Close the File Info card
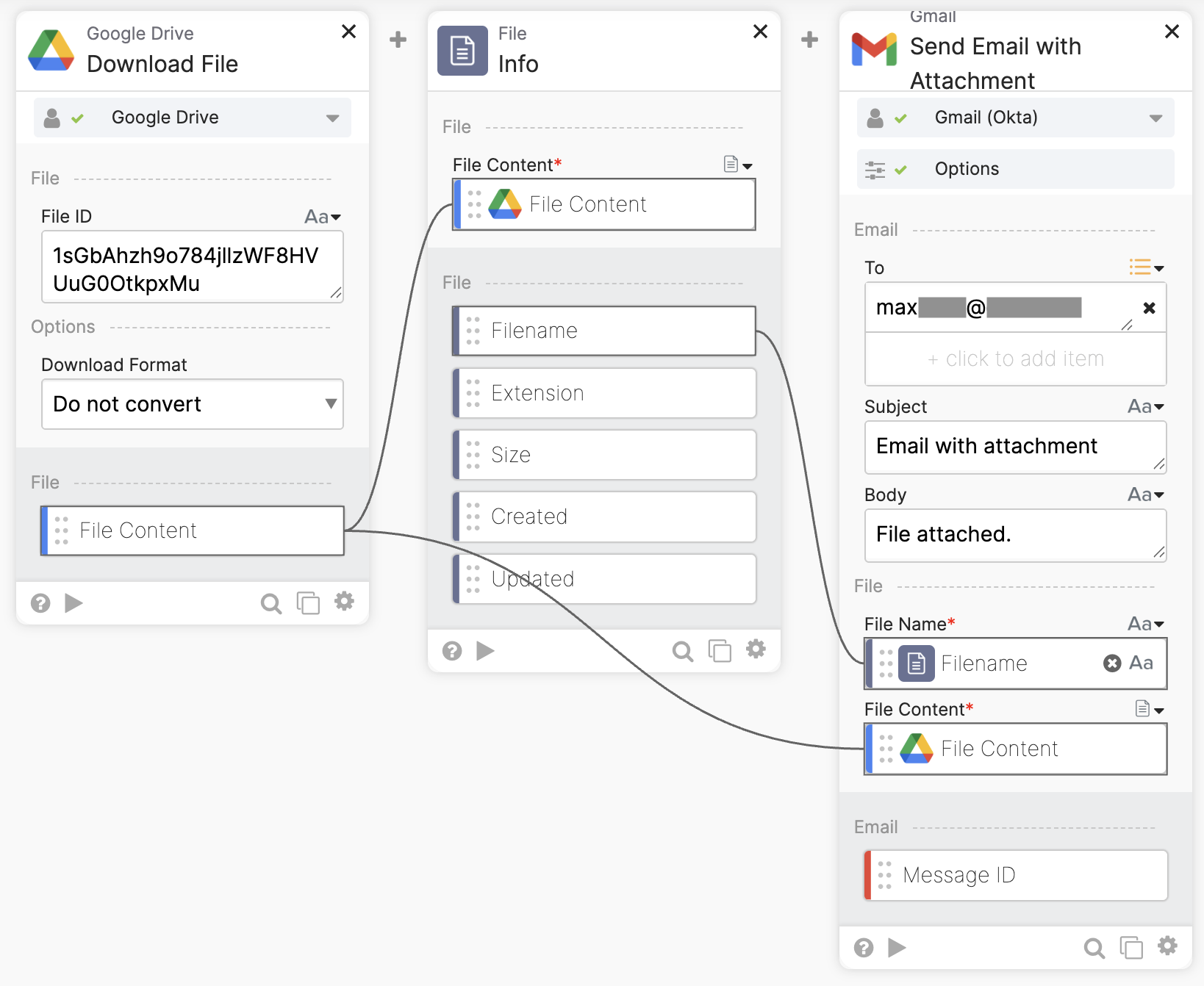The height and width of the screenshot is (986, 1204). pos(761,31)
